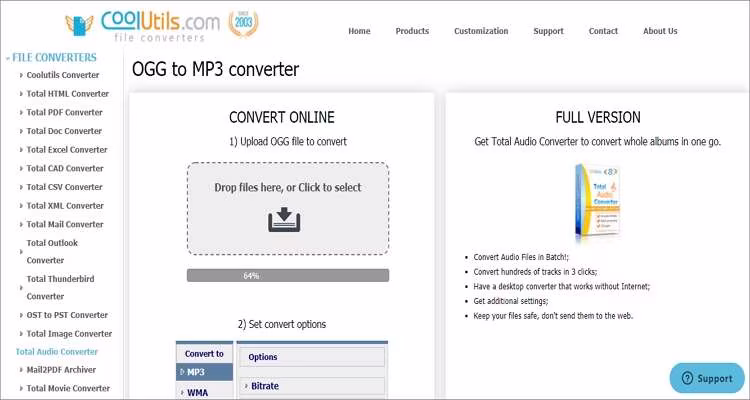Click the OGG to MP3 converter heading

[x=215, y=69]
